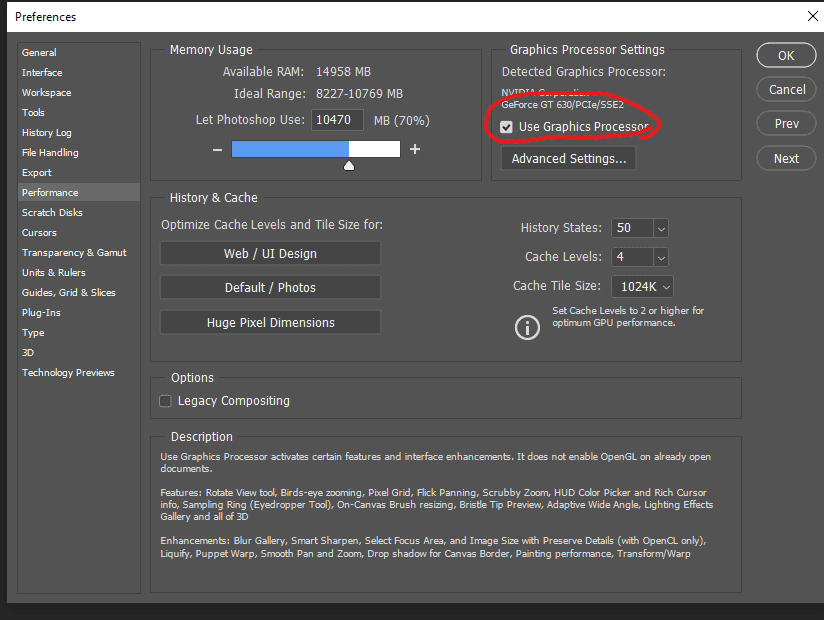Switch to the Scratch Disks category
Screen dimensions: 824x620
coord(52,212)
